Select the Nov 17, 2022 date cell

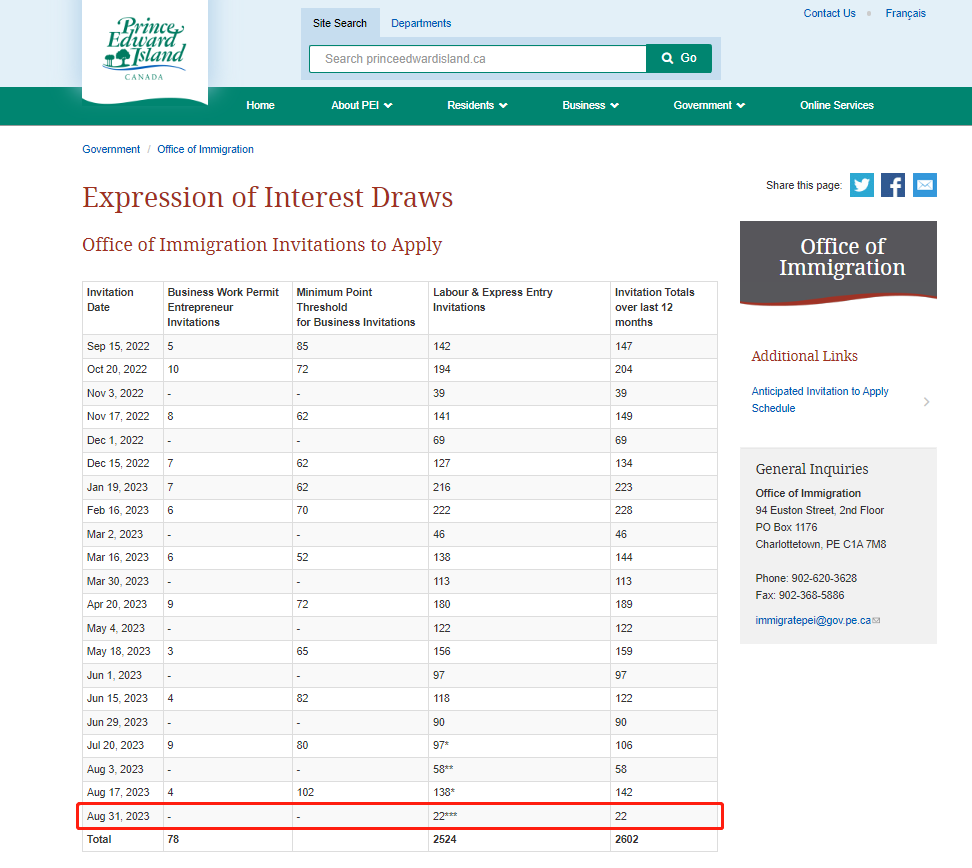[x=123, y=417]
